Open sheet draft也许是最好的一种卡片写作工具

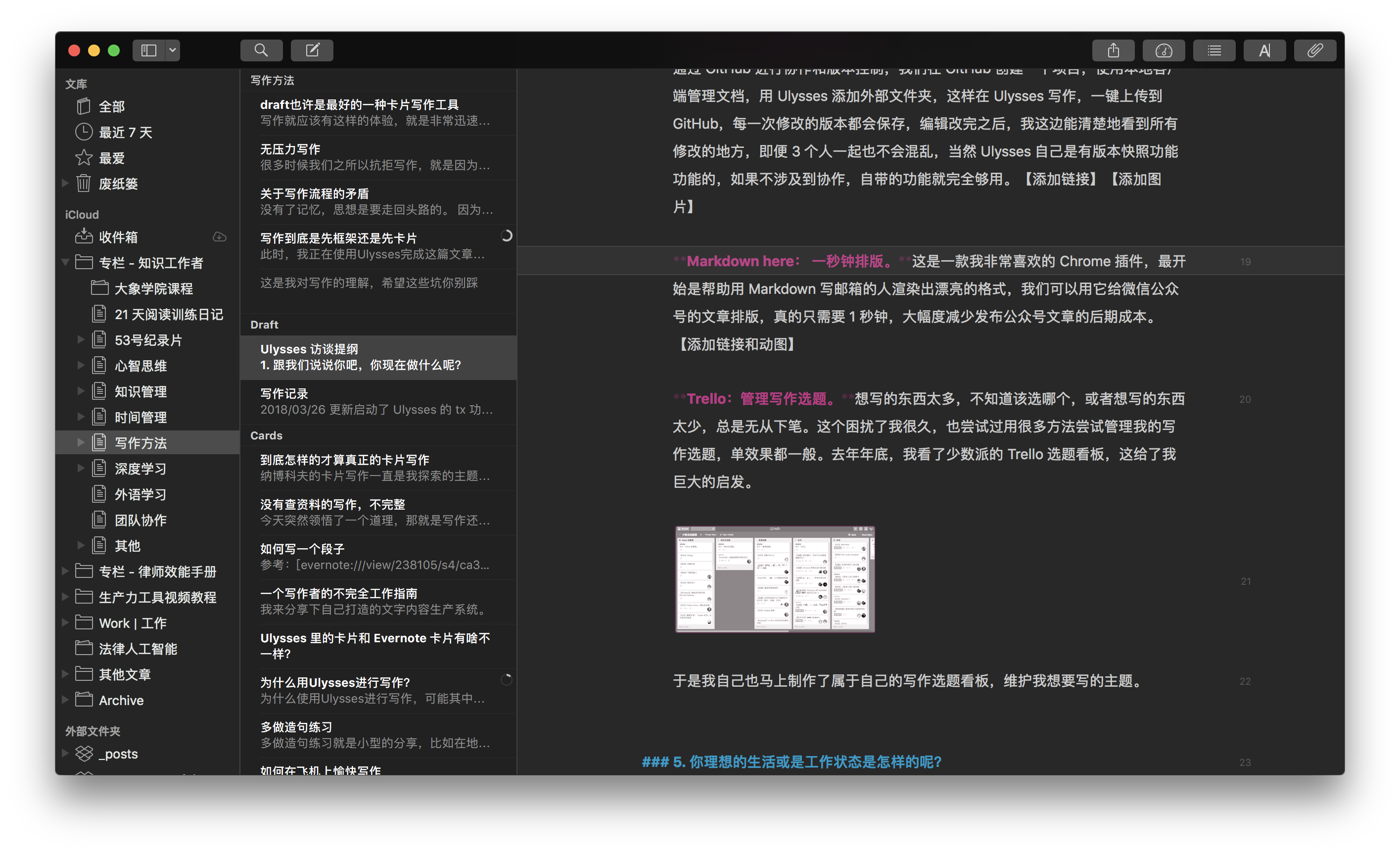[378, 112]
